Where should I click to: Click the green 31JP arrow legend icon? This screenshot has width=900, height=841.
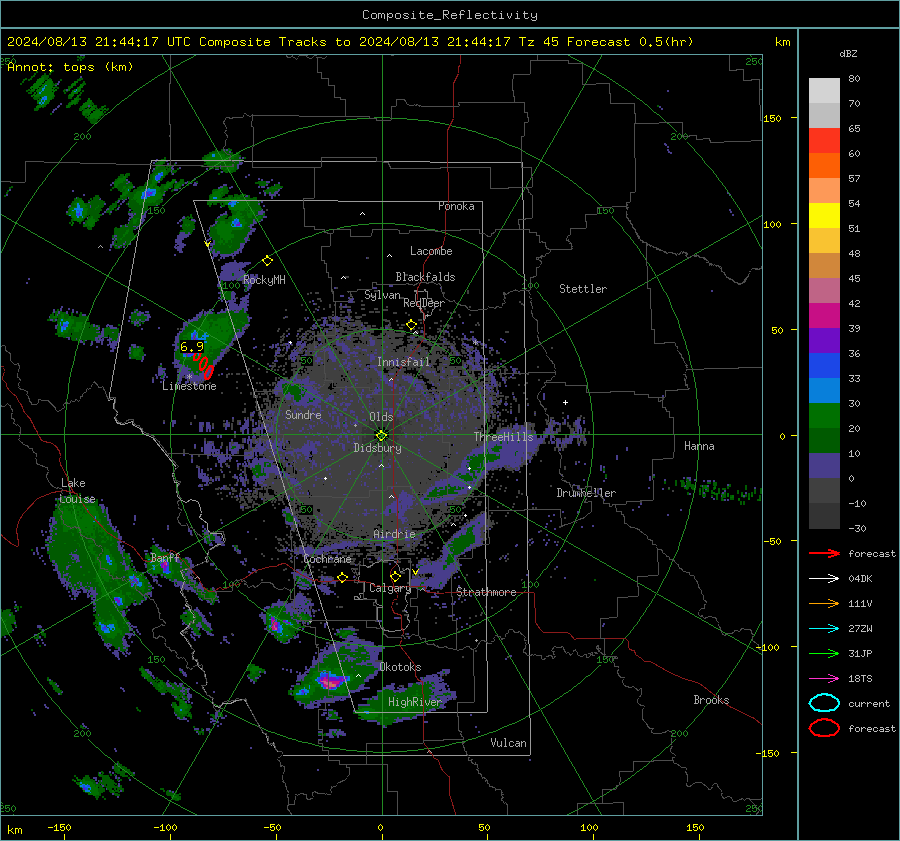(x=824, y=653)
